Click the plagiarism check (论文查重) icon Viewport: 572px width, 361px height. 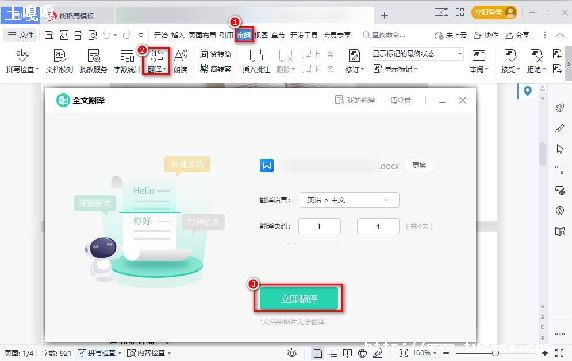[94, 61]
